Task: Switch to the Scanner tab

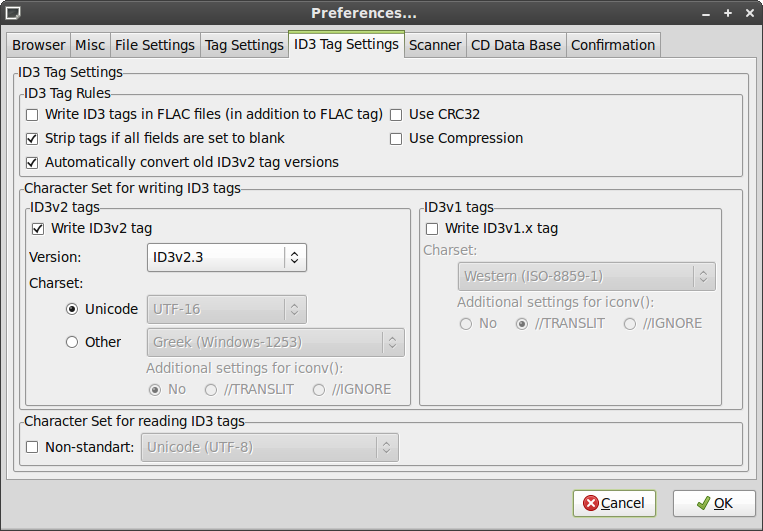Action: (435, 45)
